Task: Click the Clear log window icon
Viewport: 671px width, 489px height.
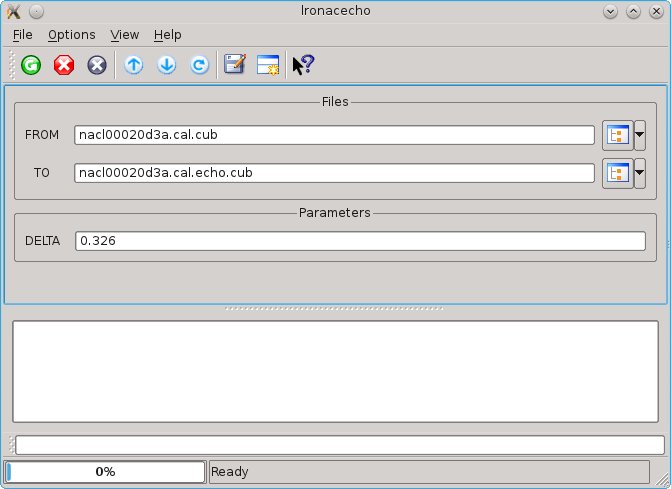Action: (268, 65)
